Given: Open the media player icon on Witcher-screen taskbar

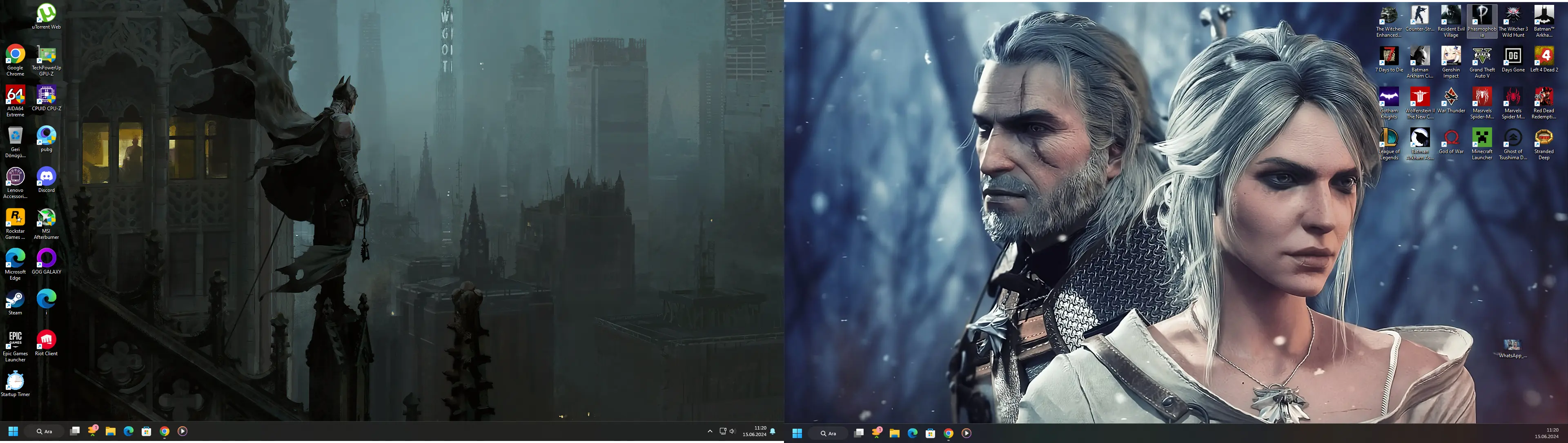Looking at the screenshot, I should point(967,433).
